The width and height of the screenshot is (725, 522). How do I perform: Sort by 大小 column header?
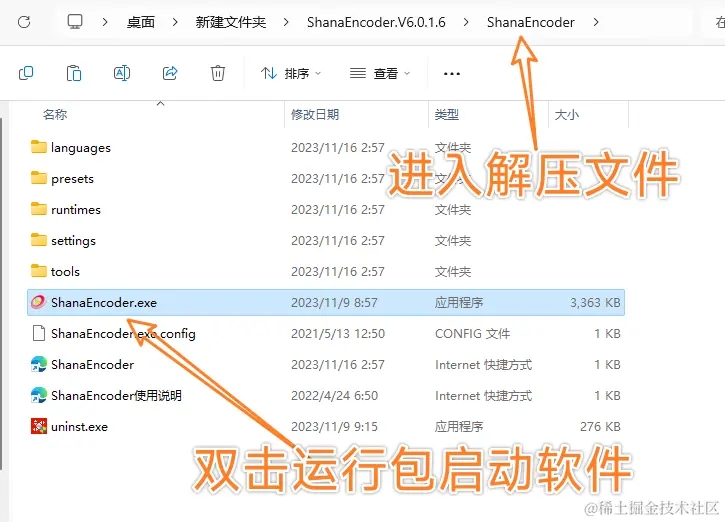coord(566,114)
